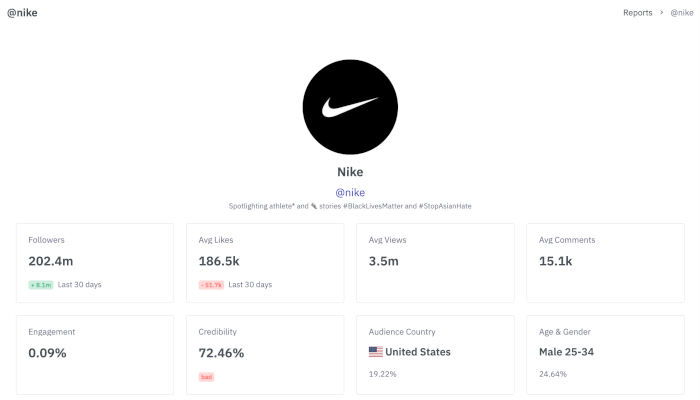Click the United States flag icon

pyautogui.click(x=375, y=352)
